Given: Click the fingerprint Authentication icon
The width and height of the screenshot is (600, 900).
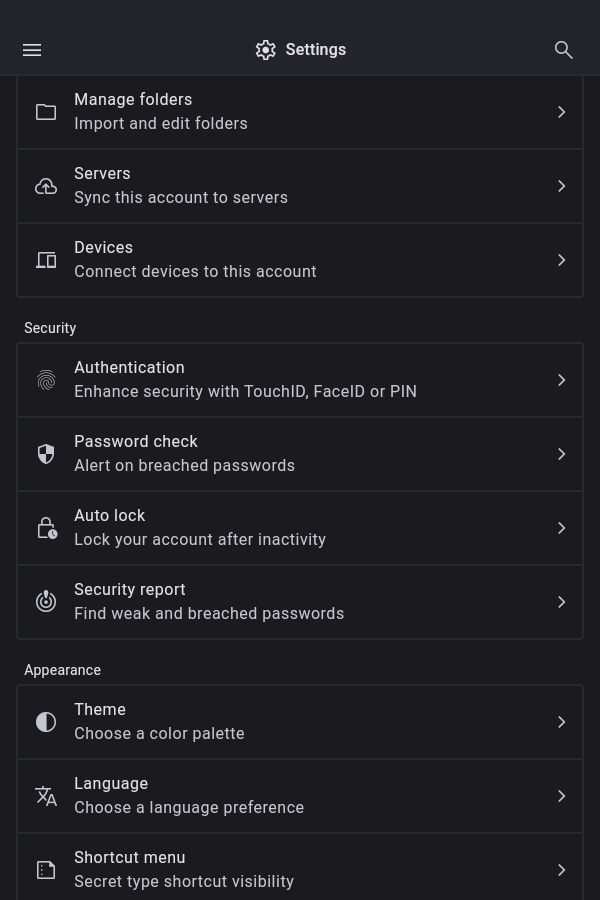Looking at the screenshot, I should click(x=46, y=380).
